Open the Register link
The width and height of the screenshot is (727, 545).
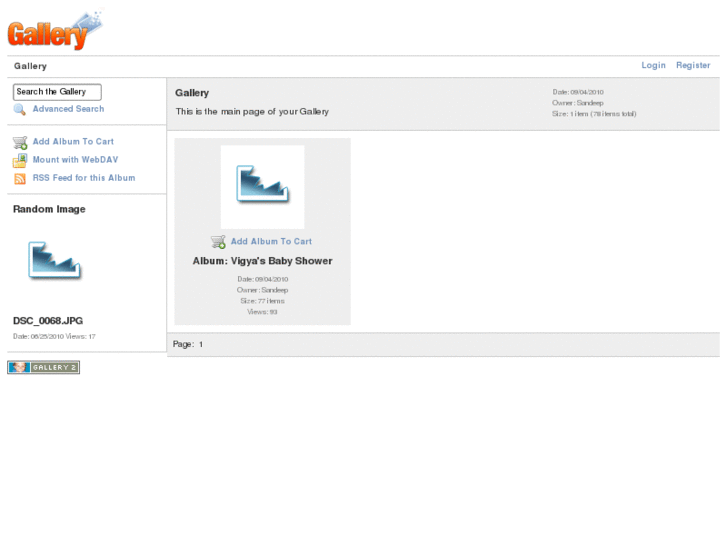click(693, 65)
